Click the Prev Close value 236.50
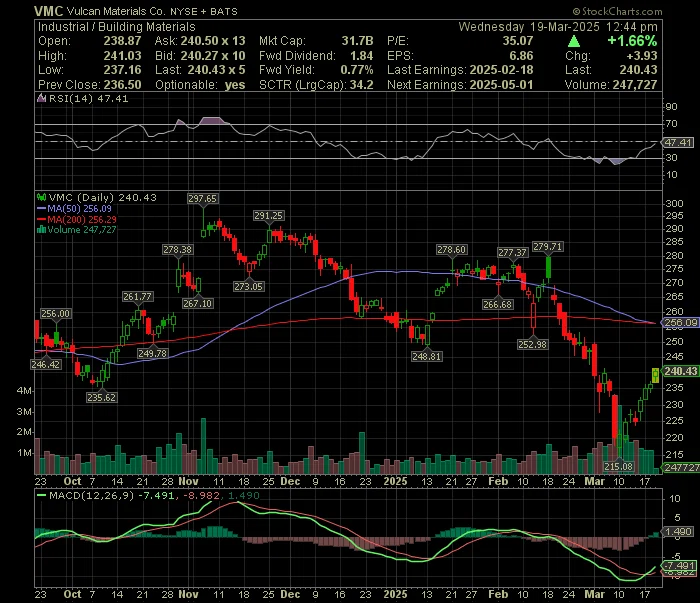Viewport: 700px width, 603px height. (x=122, y=85)
